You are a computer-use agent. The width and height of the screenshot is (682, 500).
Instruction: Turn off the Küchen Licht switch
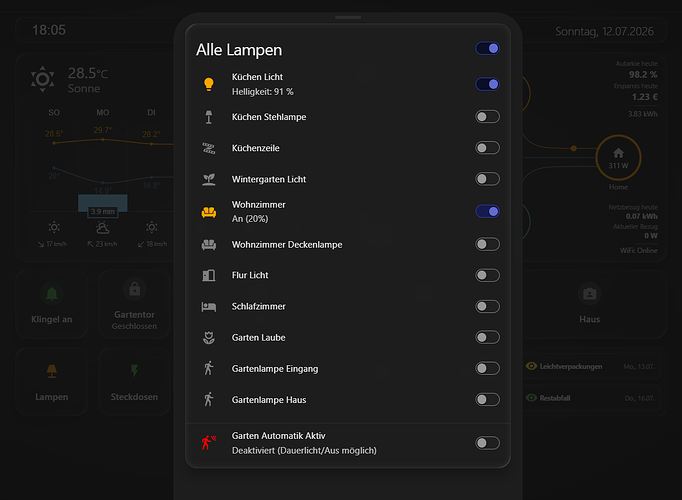pyautogui.click(x=487, y=84)
